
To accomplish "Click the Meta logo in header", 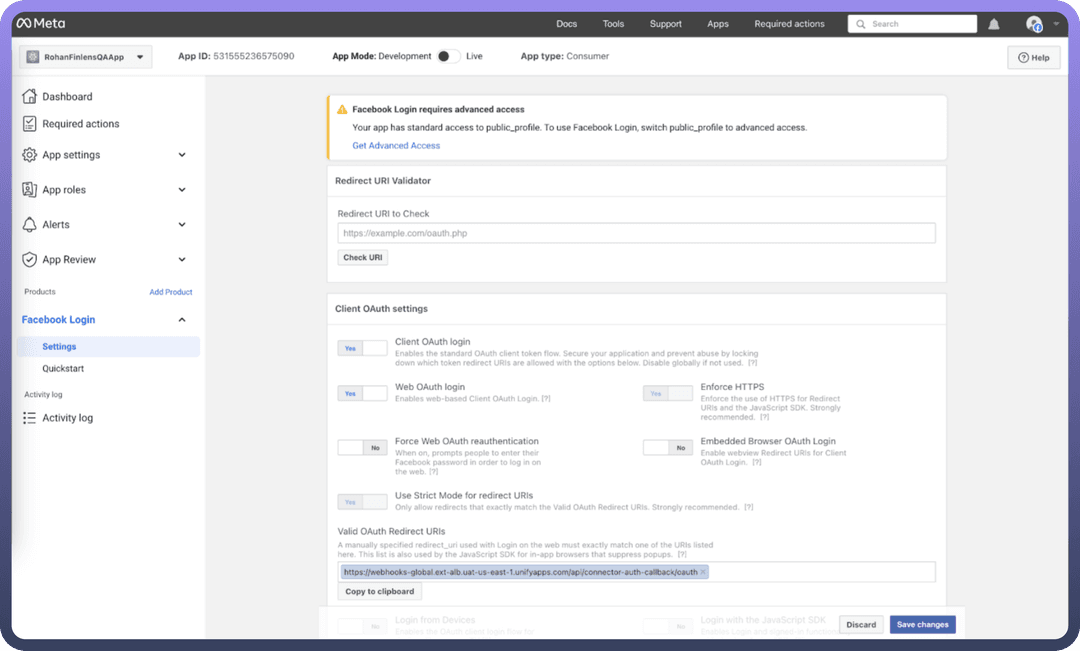I will pos(40,24).
